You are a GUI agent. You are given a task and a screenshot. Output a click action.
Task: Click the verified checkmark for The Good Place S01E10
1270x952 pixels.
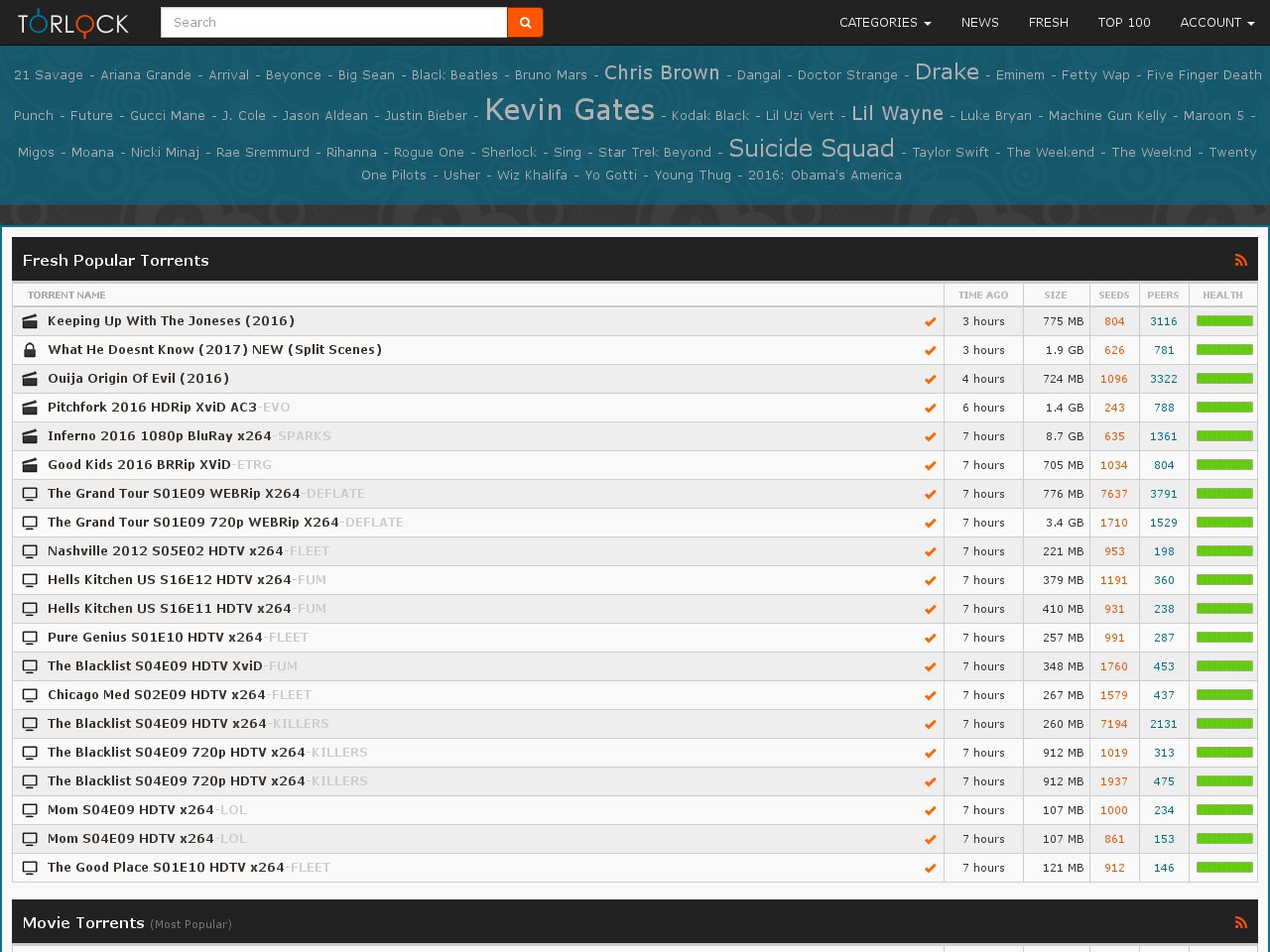click(x=930, y=868)
